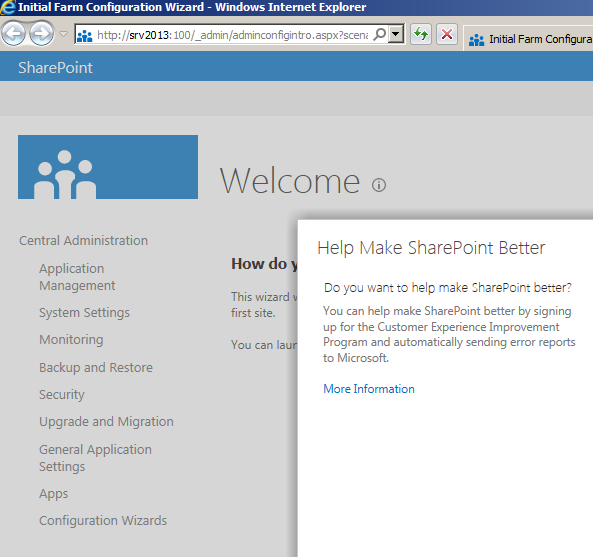Click the red Stop loading button
The height and width of the screenshot is (557, 593).
447,35
